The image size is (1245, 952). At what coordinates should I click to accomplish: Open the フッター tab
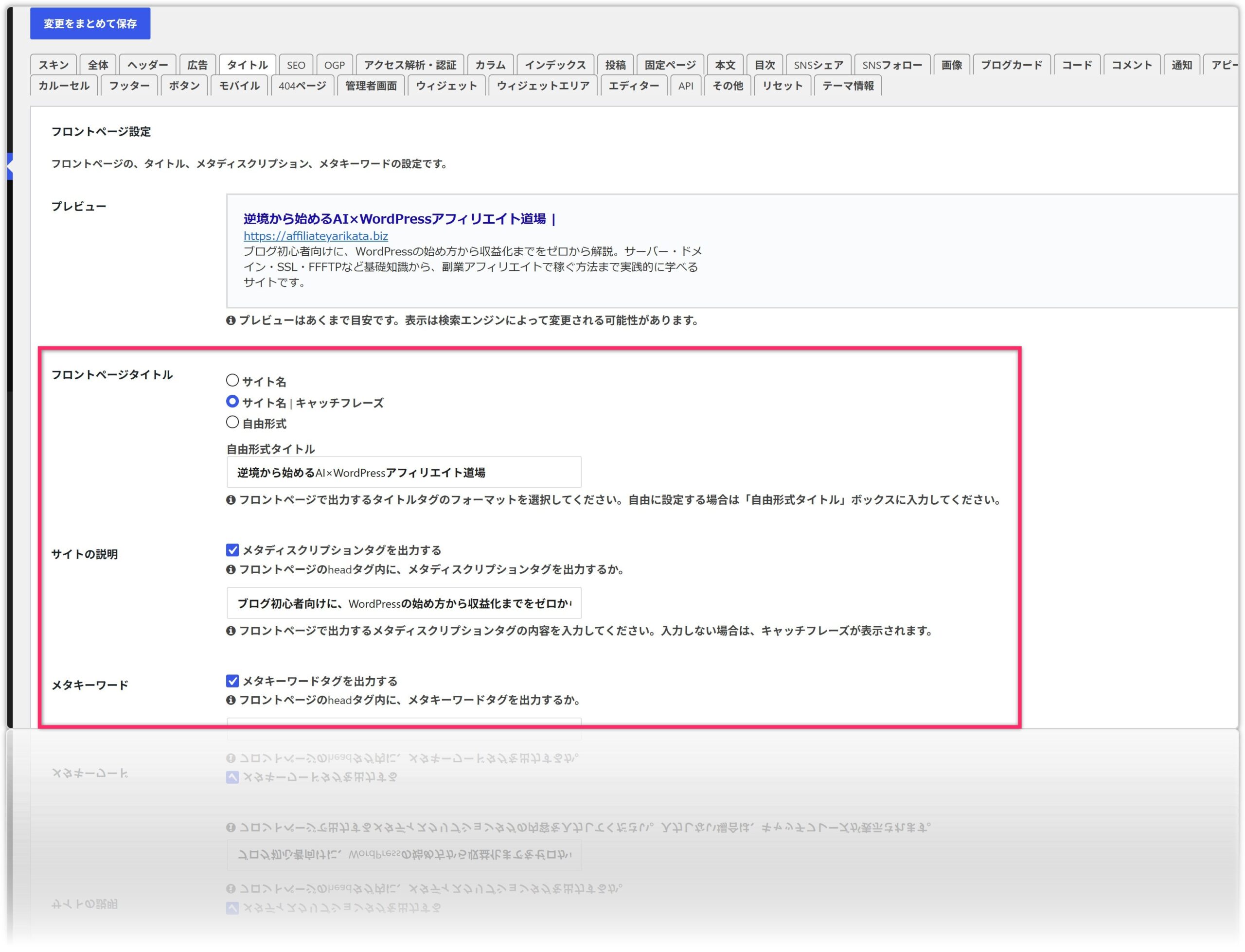[129, 86]
